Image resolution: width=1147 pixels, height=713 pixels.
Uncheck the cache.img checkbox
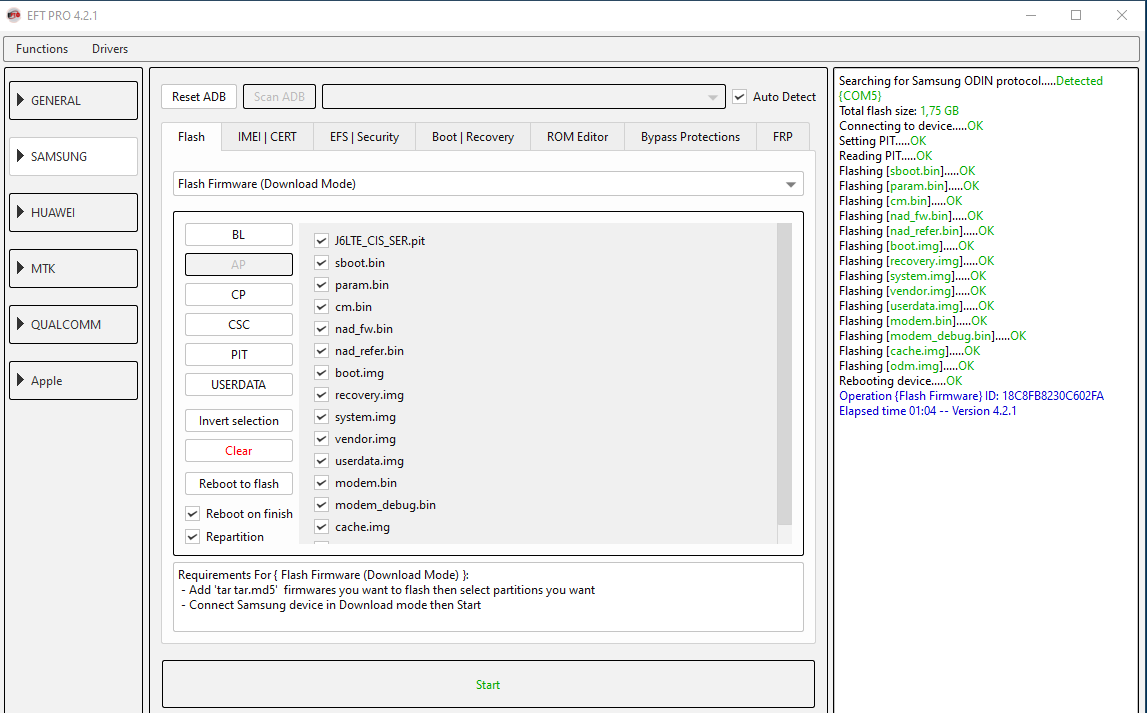point(321,527)
